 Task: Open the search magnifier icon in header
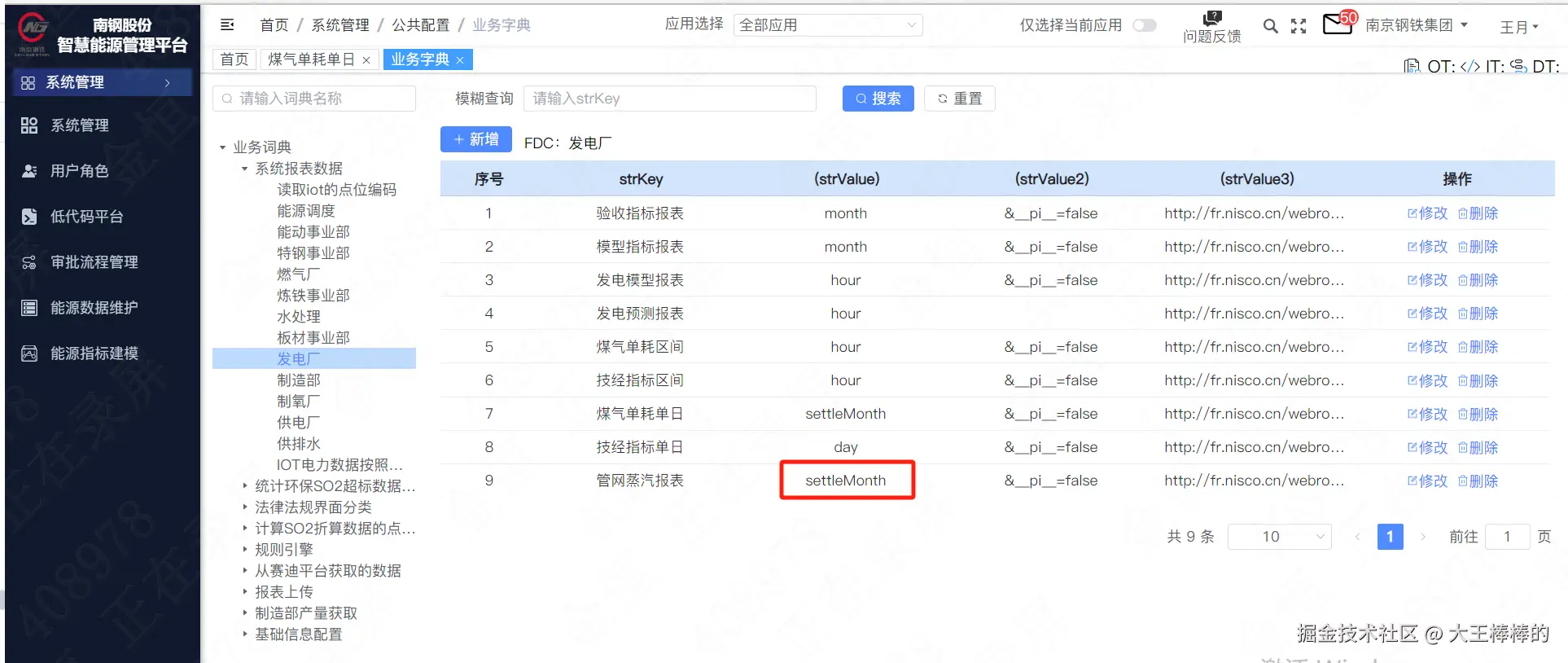[1270, 26]
